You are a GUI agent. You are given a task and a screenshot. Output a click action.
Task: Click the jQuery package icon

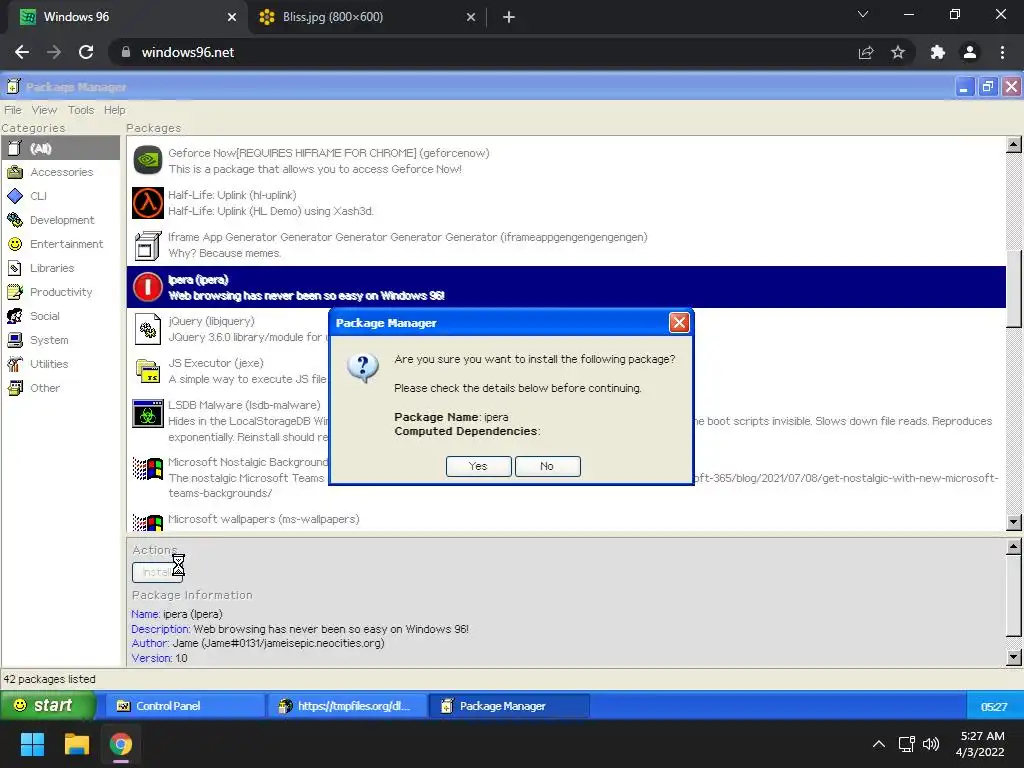pos(148,328)
